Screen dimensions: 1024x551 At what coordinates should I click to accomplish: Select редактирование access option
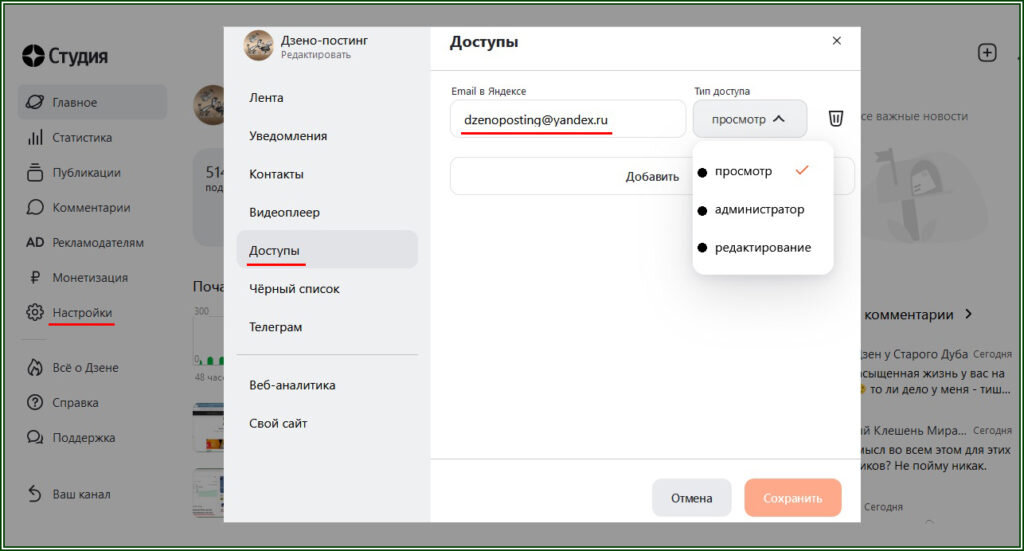click(x=762, y=247)
